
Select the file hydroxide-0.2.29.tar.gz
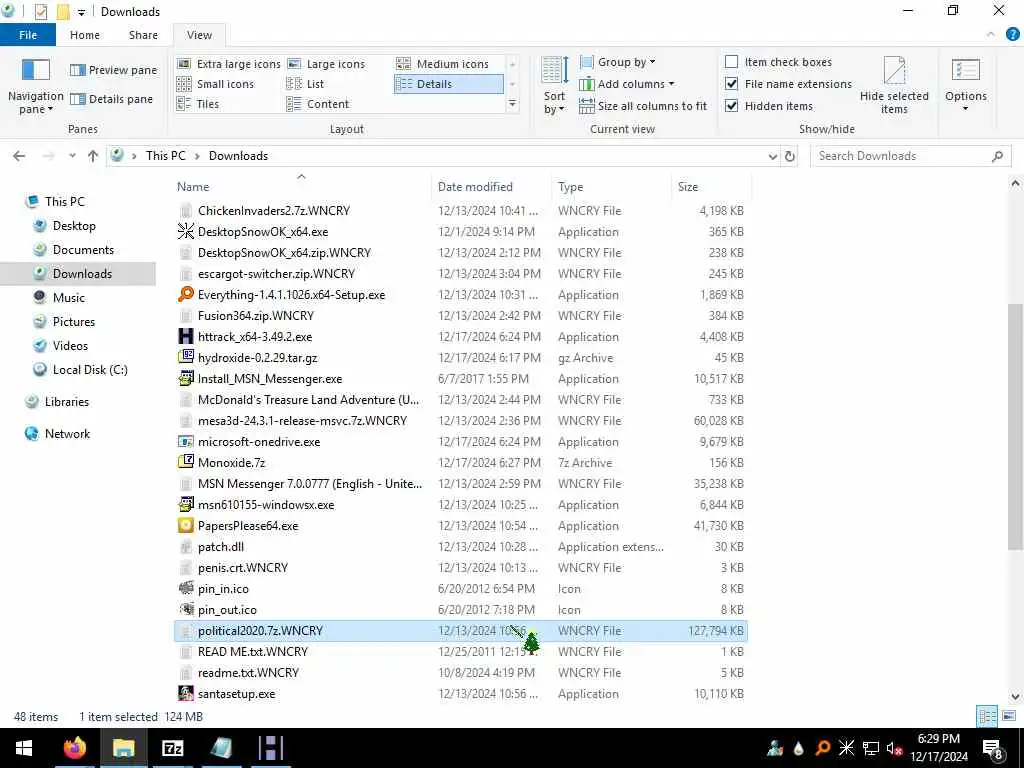point(257,358)
